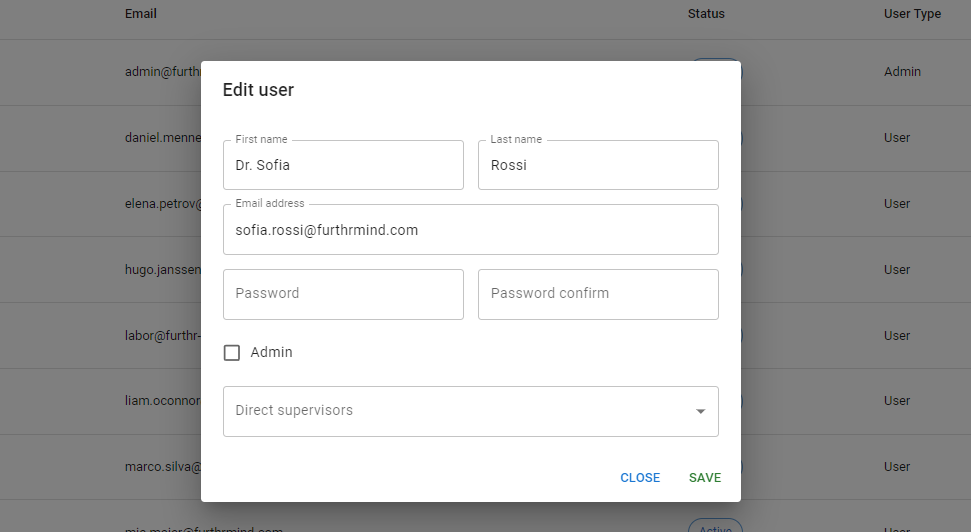Select the Email address input field
This screenshot has width=971, height=532.
click(x=470, y=231)
